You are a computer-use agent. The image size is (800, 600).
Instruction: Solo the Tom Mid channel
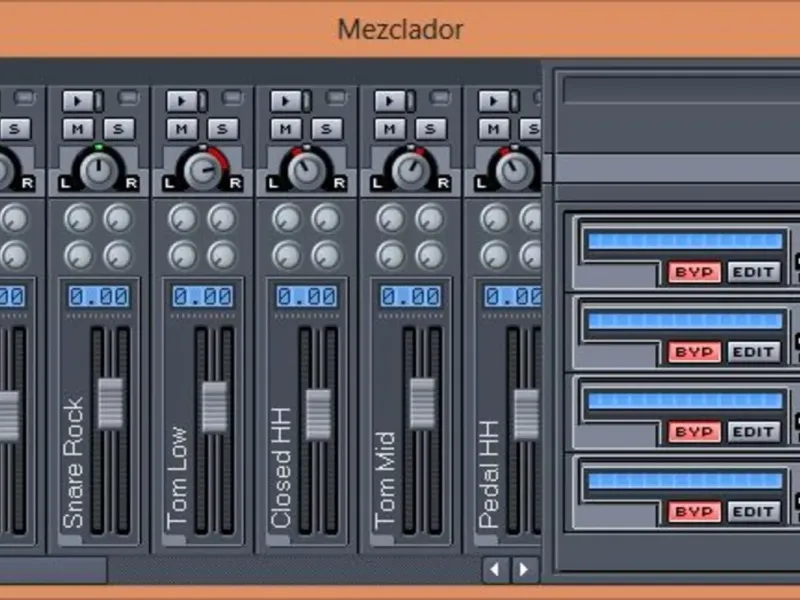tap(431, 129)
